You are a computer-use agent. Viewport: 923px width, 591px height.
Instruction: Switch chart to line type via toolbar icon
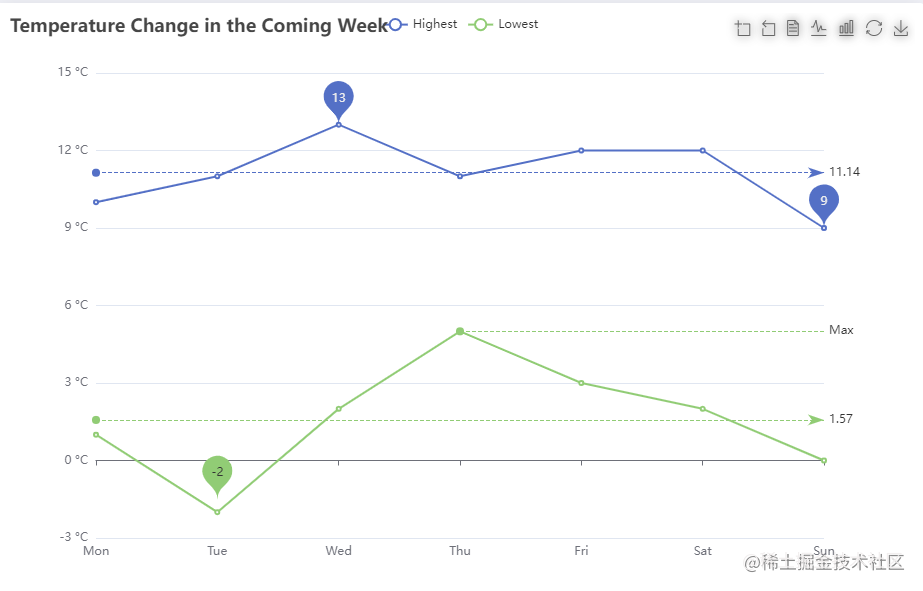click(818, 28)
